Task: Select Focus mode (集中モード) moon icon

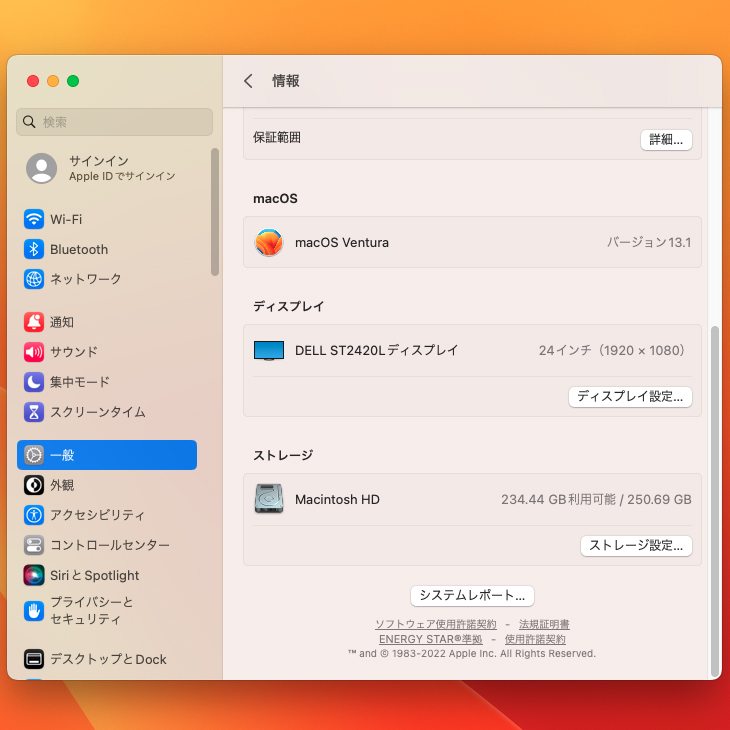Action: [x=34, y=382]
